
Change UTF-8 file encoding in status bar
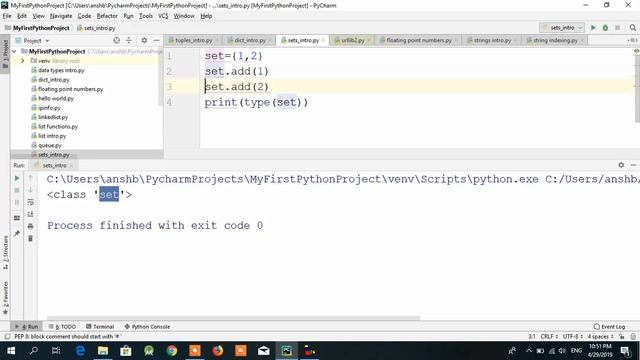572,337
